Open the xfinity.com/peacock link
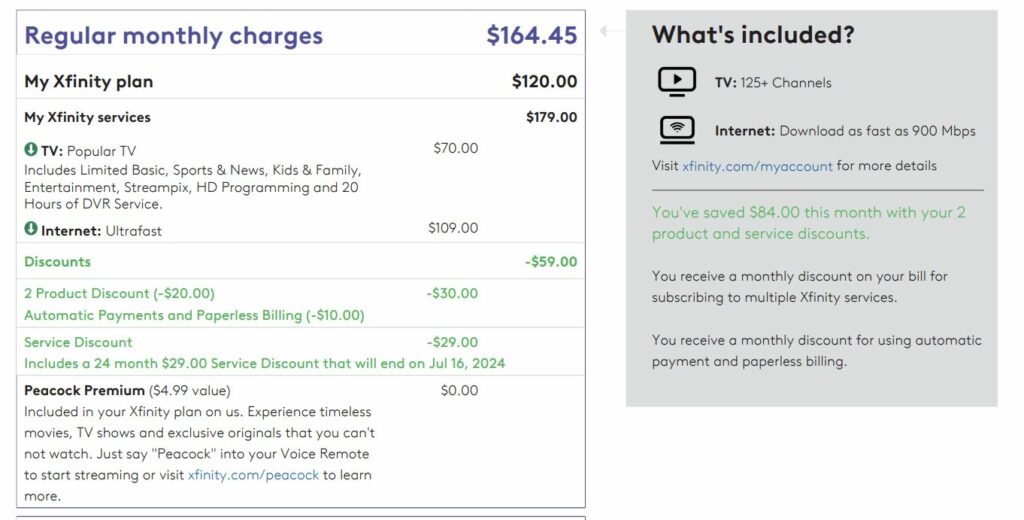Screen dimensions: 1024x520 (x=253, y=475)
